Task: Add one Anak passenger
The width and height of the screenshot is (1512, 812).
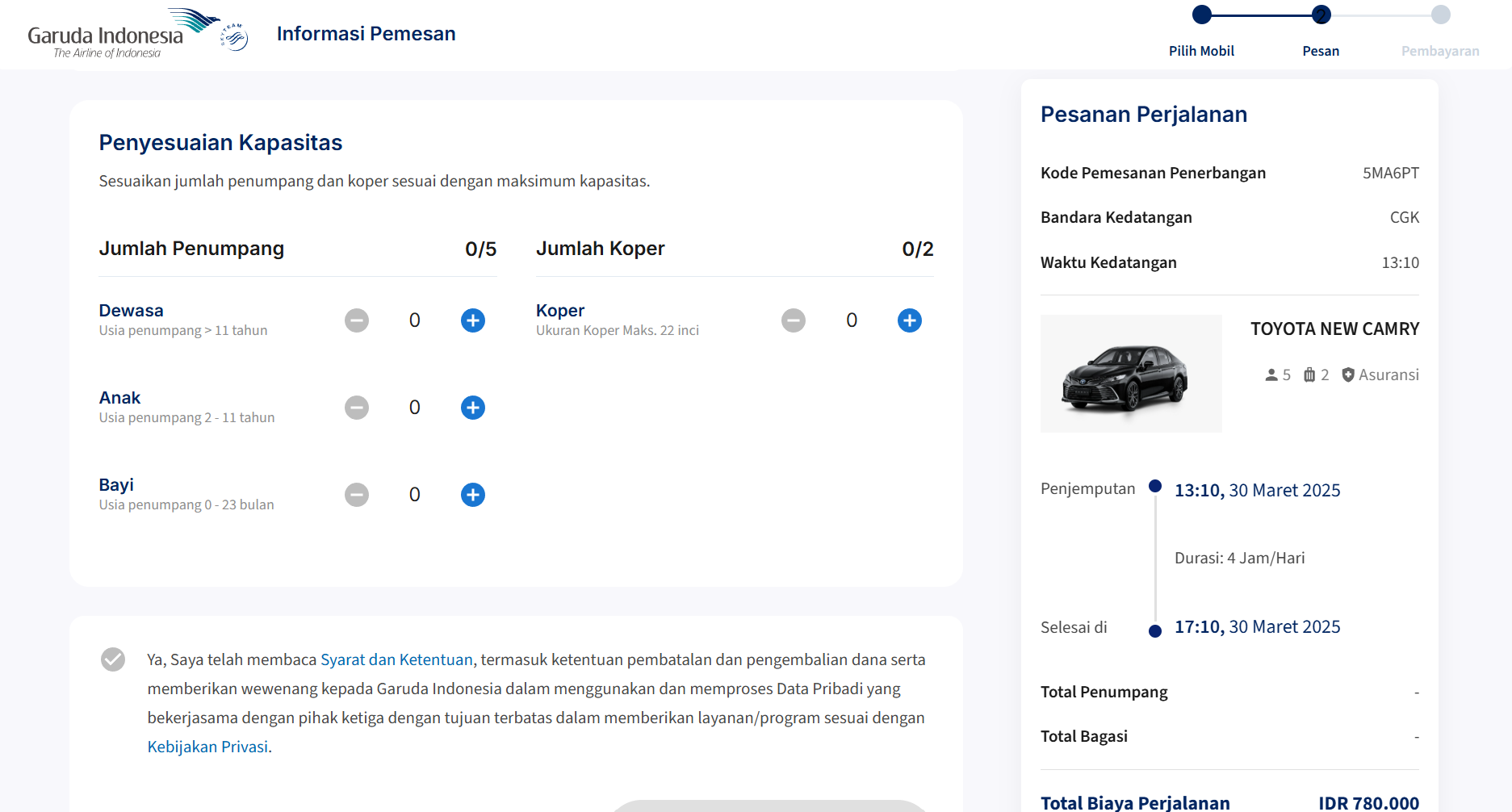Action: click(473, 408)
